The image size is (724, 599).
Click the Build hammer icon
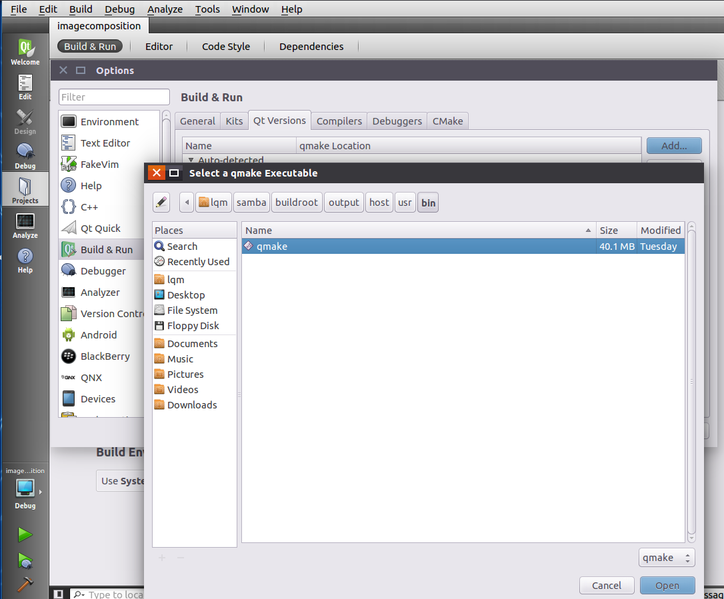pyautogui.click(x=25, y=584)
